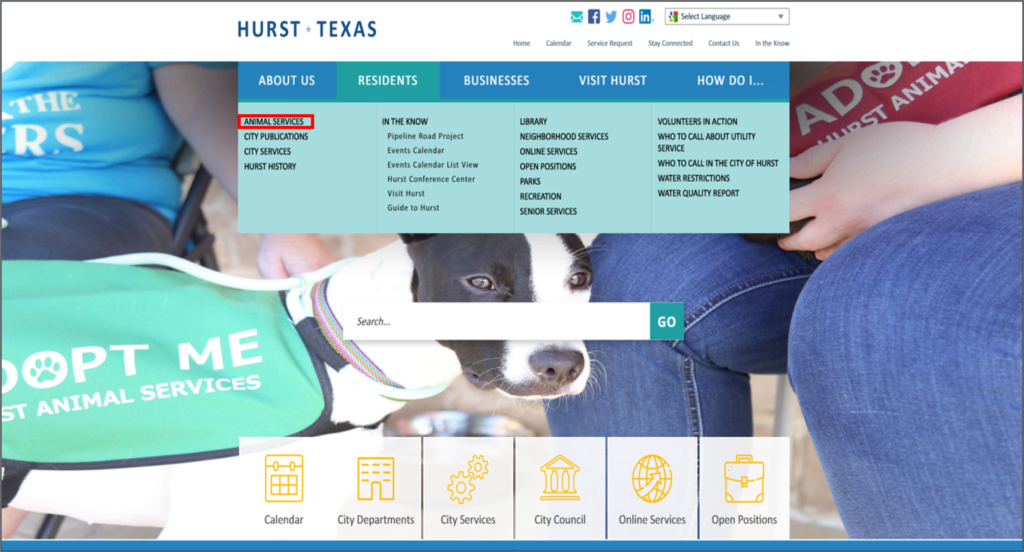Image resolution: width=1024 pixels, height=552 pixels.
Task: Select Volunteers in Action menu entry
Action: pos(697,122)
